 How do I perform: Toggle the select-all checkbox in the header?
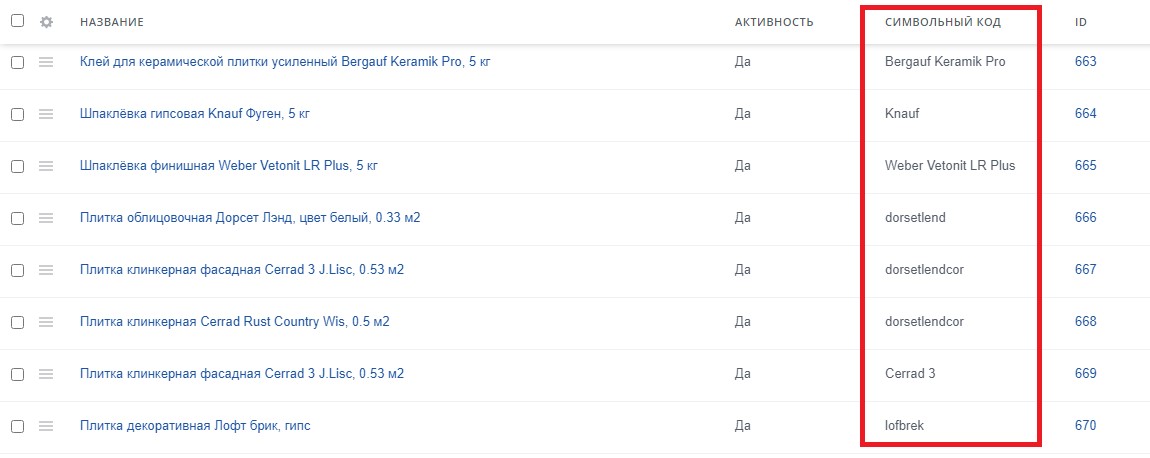click(17, 22)
